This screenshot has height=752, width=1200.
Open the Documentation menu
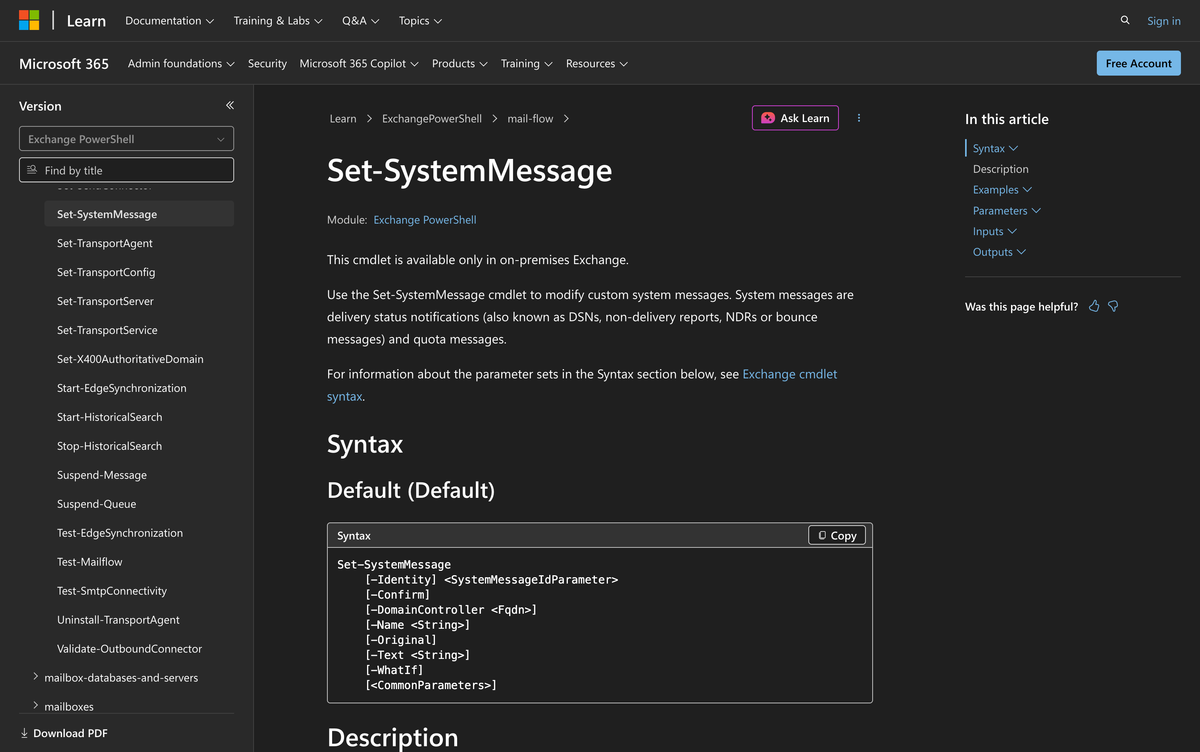point(170,20)
